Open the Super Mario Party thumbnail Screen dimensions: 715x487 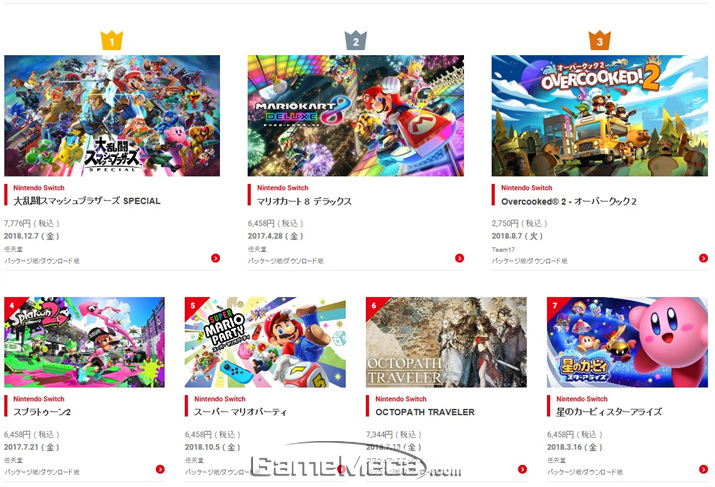265,342
